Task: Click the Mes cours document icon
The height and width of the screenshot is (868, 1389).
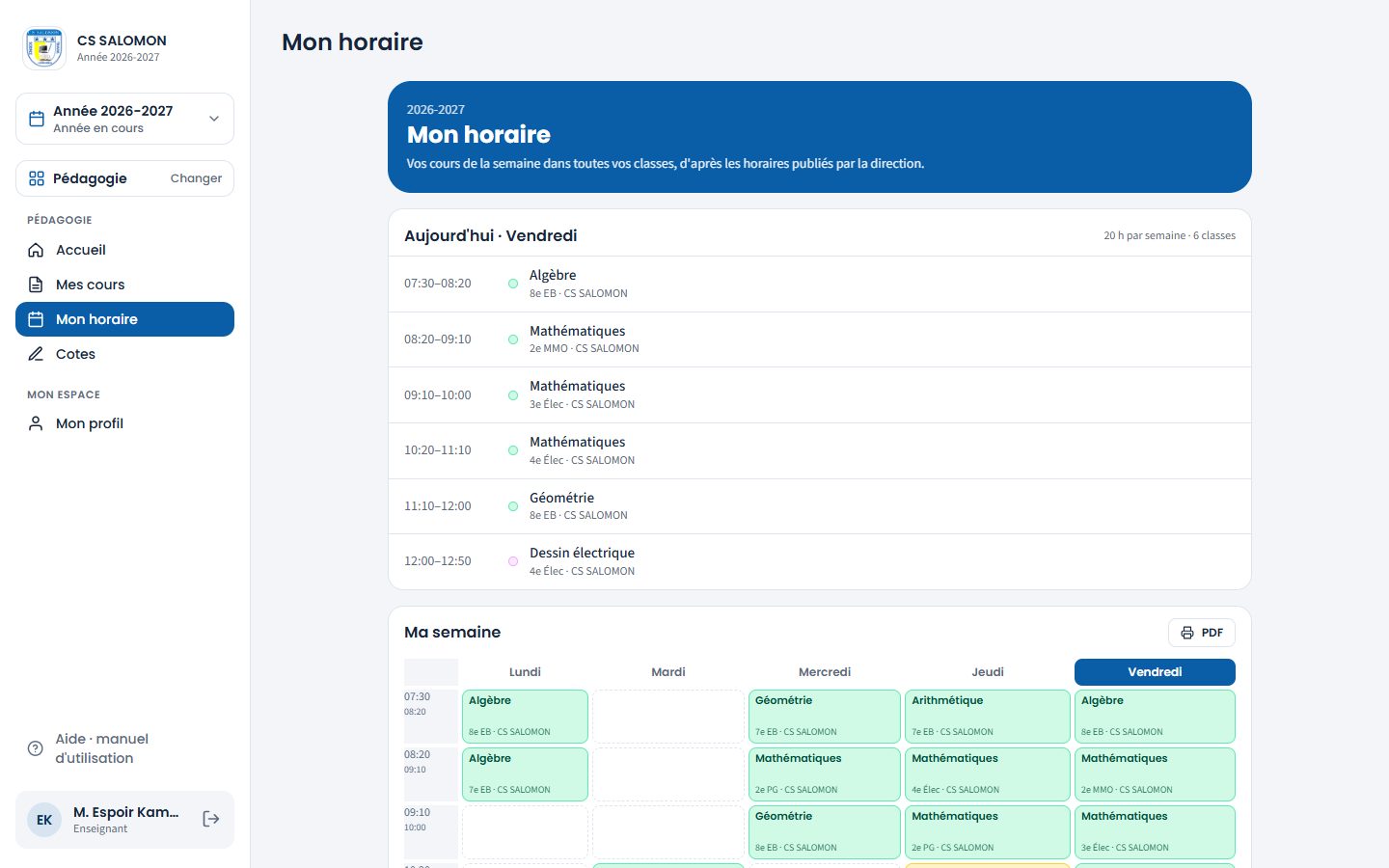Action: coord(36,285)
